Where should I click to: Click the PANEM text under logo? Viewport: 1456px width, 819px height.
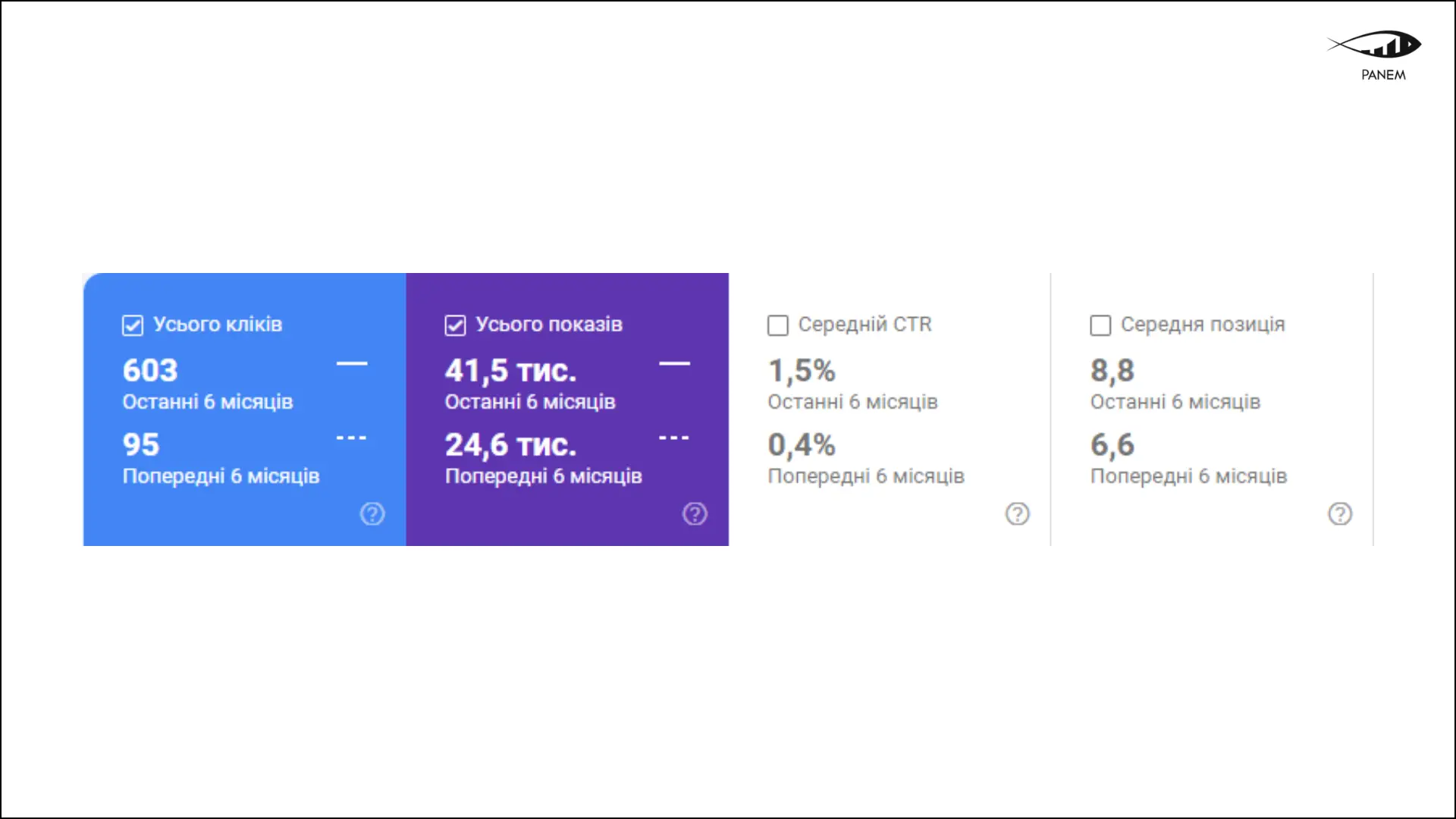pyautogui.click(x=1383, y=75)
